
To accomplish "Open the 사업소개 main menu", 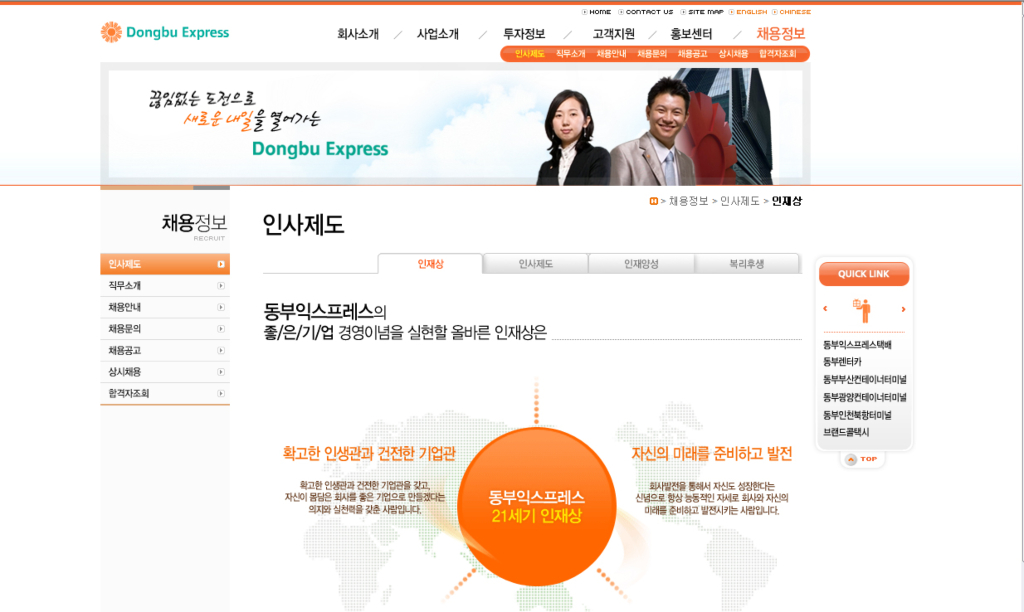I will coord(438,34).
